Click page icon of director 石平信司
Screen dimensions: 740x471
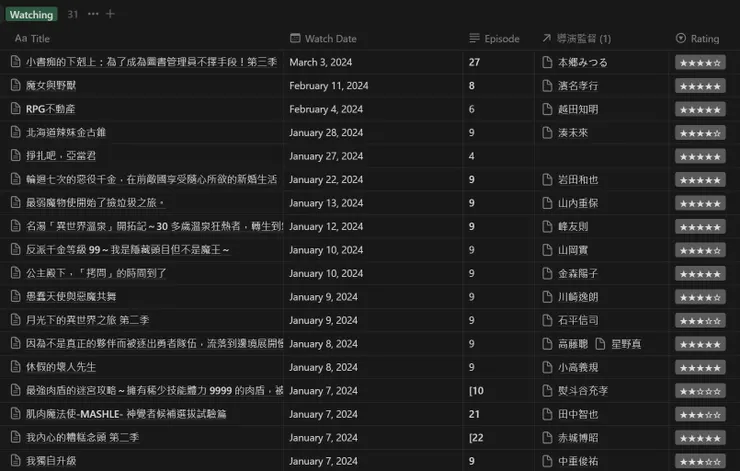[x=547, y=320]
